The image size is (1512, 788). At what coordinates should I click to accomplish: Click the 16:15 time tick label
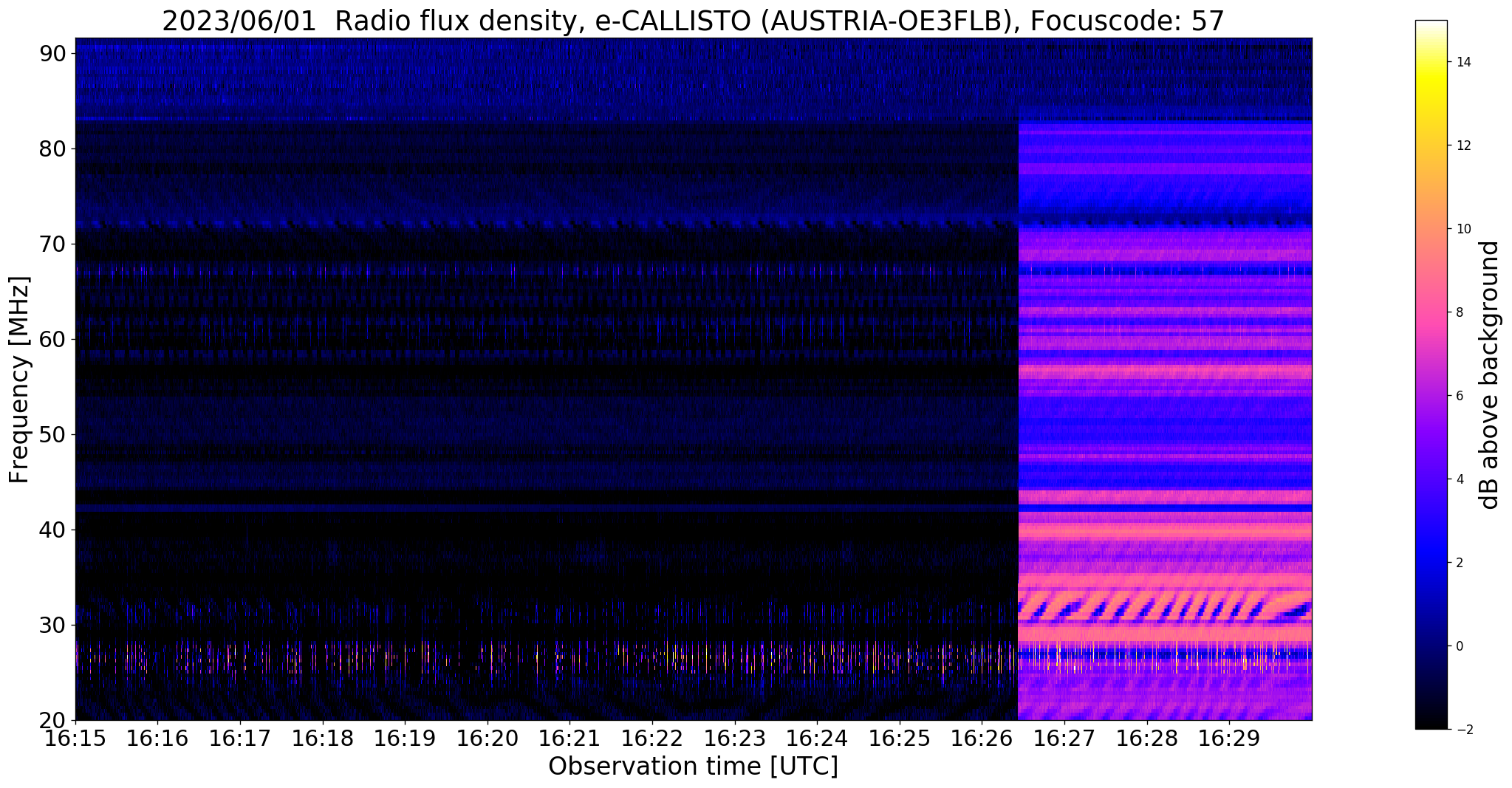[75, 738]
